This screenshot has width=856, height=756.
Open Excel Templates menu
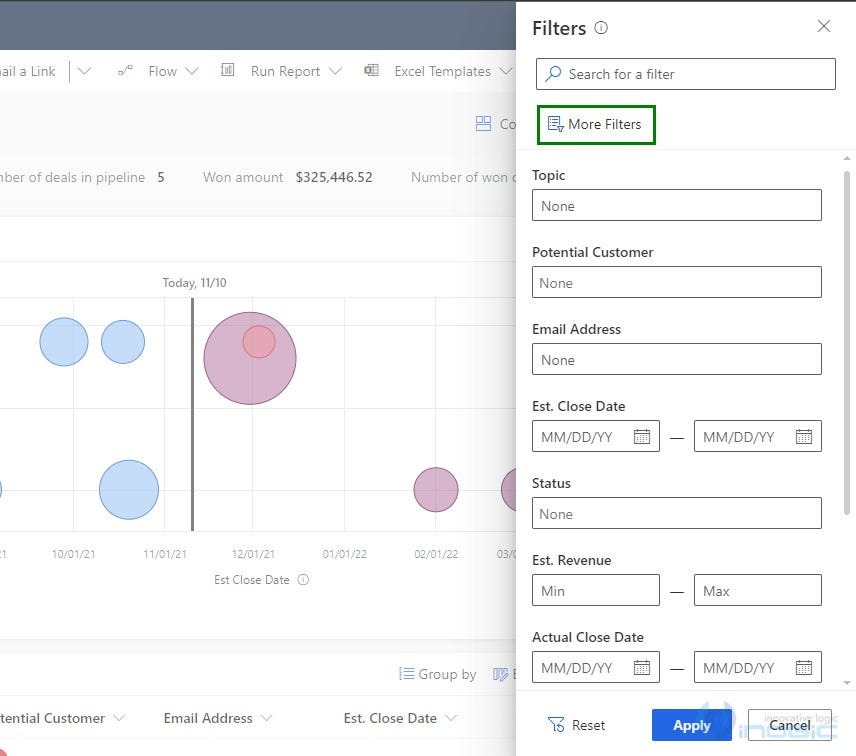coord(442,71)
